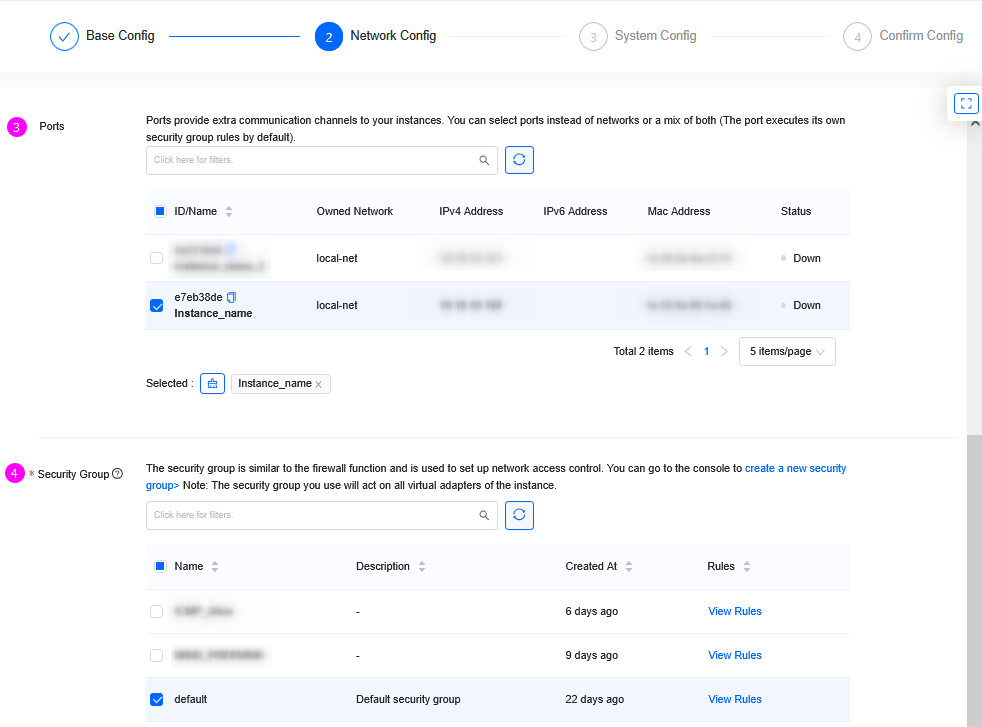Check the 9 days ago security group

point(157,655)
